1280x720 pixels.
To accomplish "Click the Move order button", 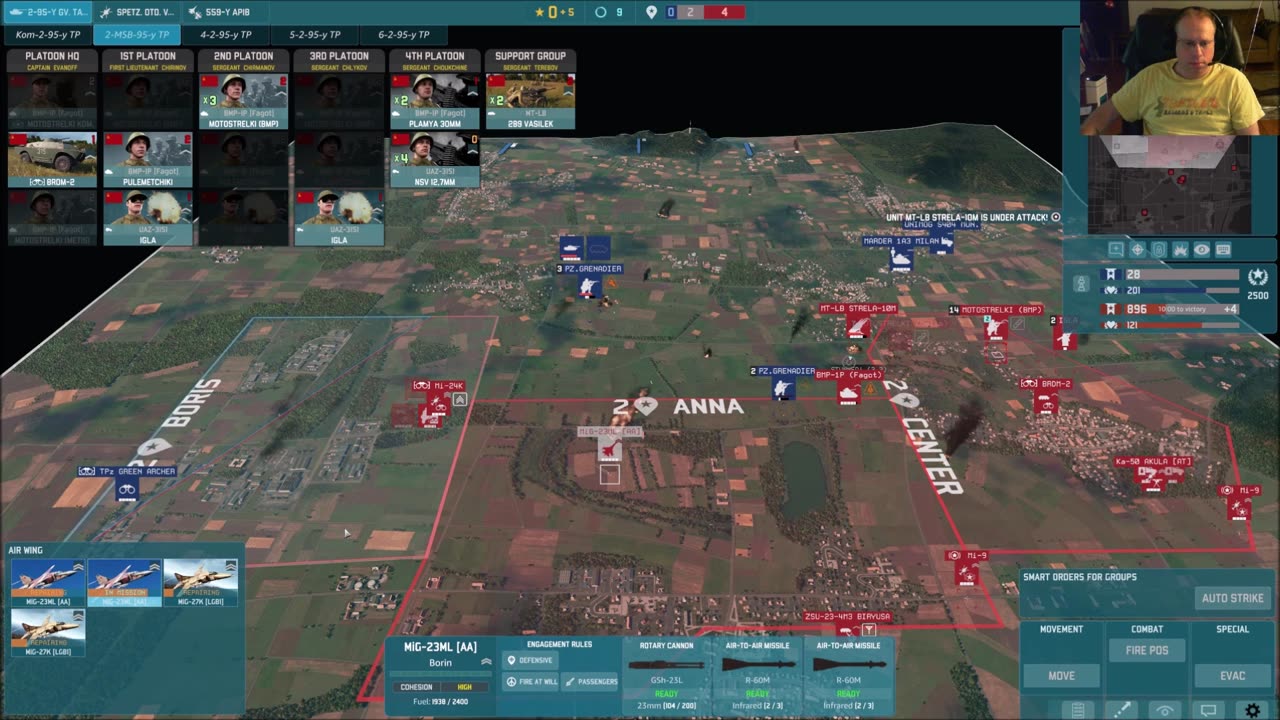I will click(1061, 676).
